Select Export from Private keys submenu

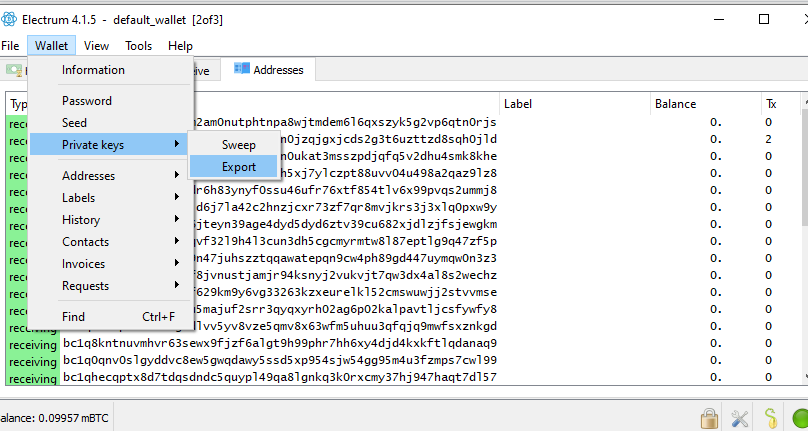239,167
